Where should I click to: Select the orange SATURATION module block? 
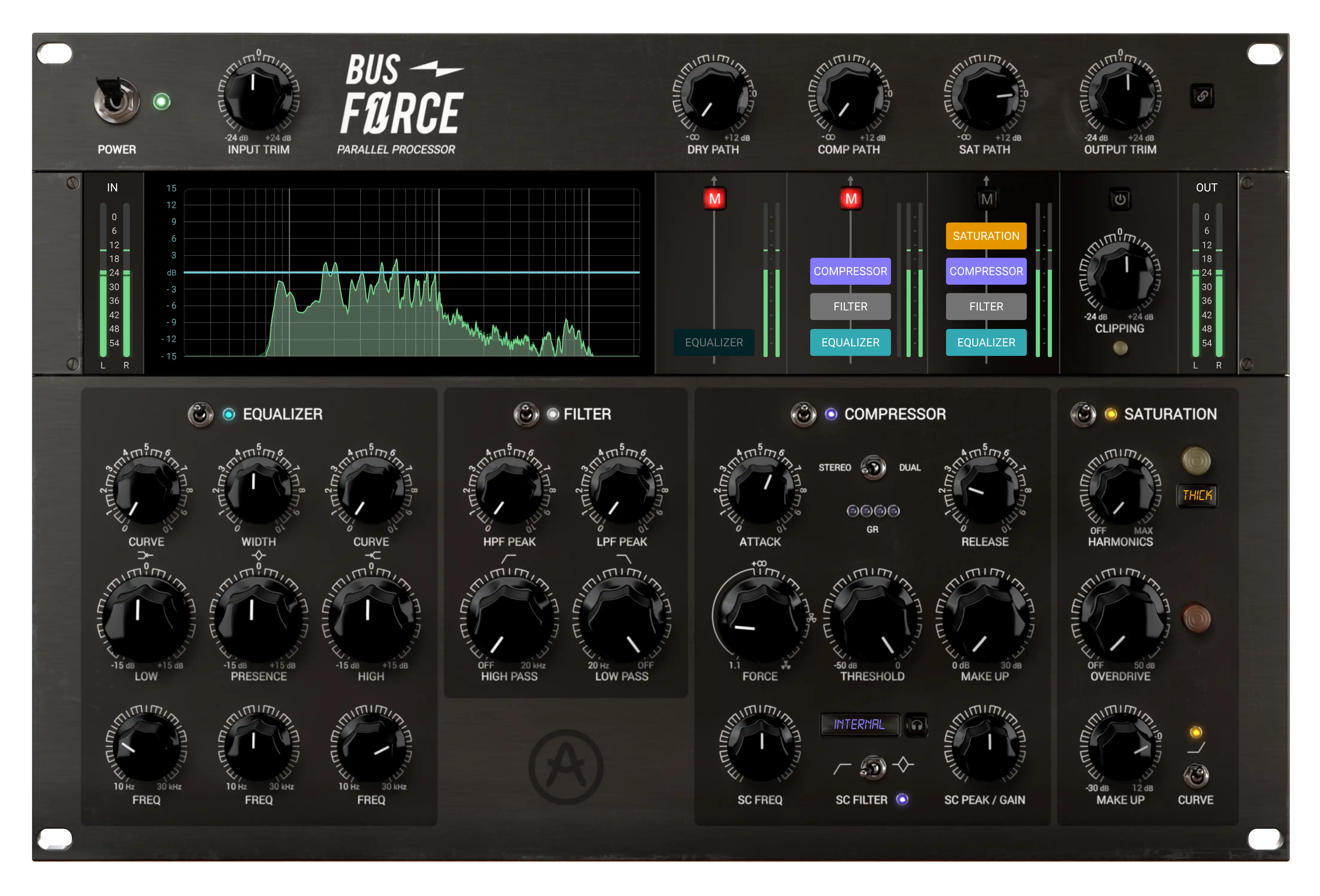986,236
